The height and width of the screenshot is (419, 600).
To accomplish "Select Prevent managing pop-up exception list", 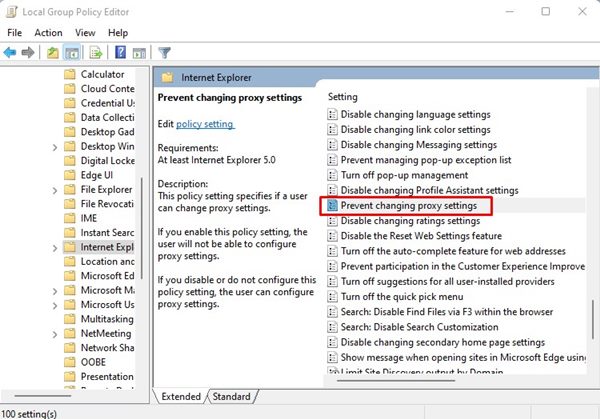I will [419, 160].
